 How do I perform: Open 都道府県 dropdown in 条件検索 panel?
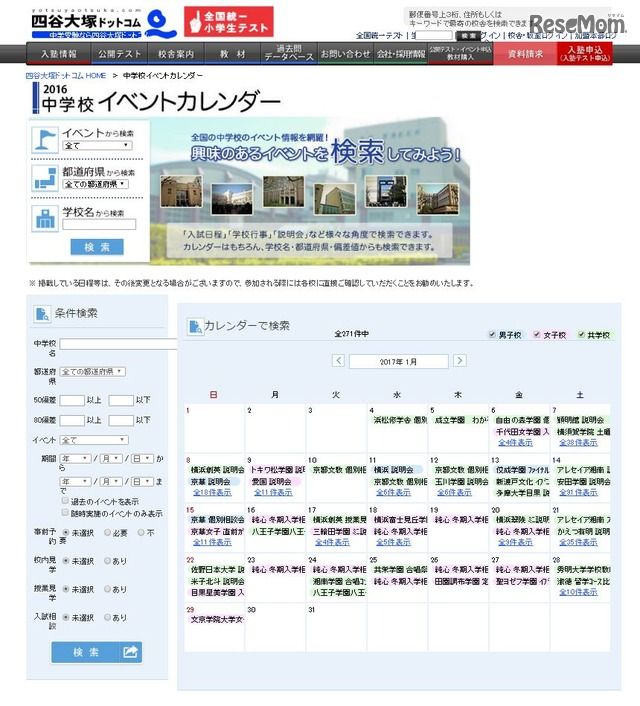(x=92, y=372)
